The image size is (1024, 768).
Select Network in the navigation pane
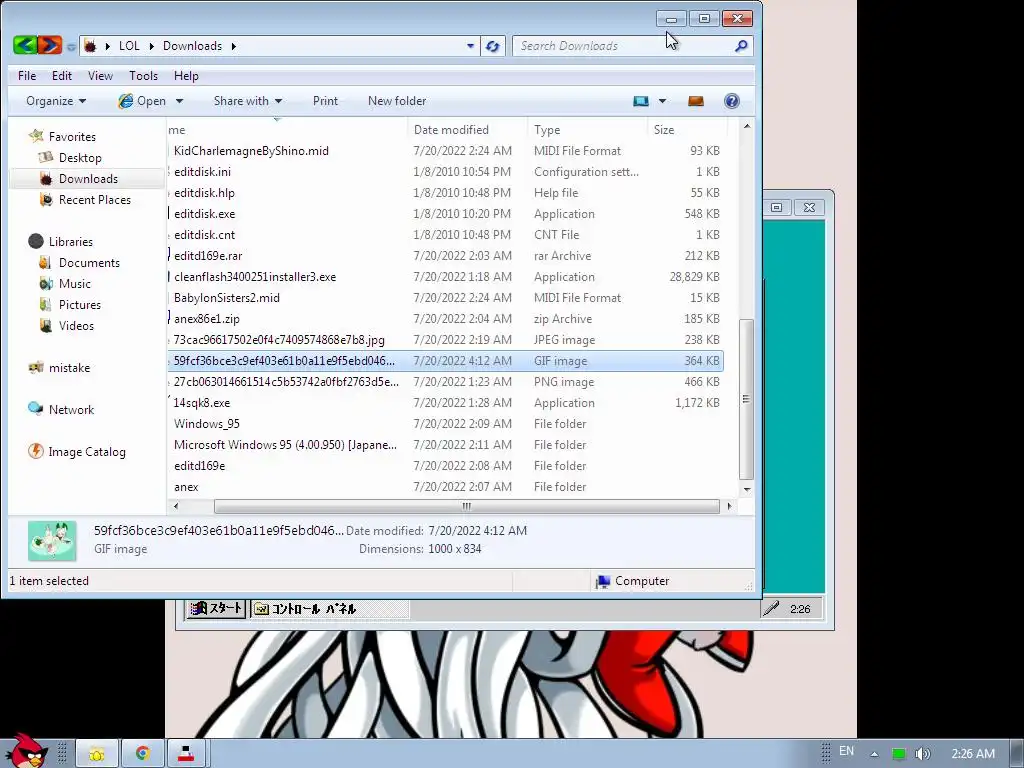coord(71,409)
